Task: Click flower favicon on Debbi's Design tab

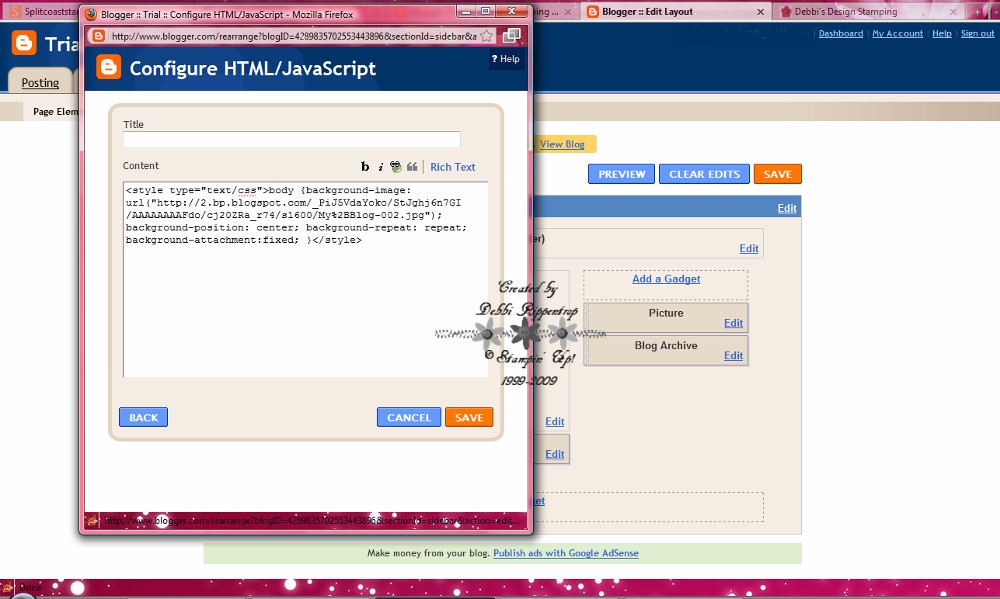Action: [x=786, y=11]
